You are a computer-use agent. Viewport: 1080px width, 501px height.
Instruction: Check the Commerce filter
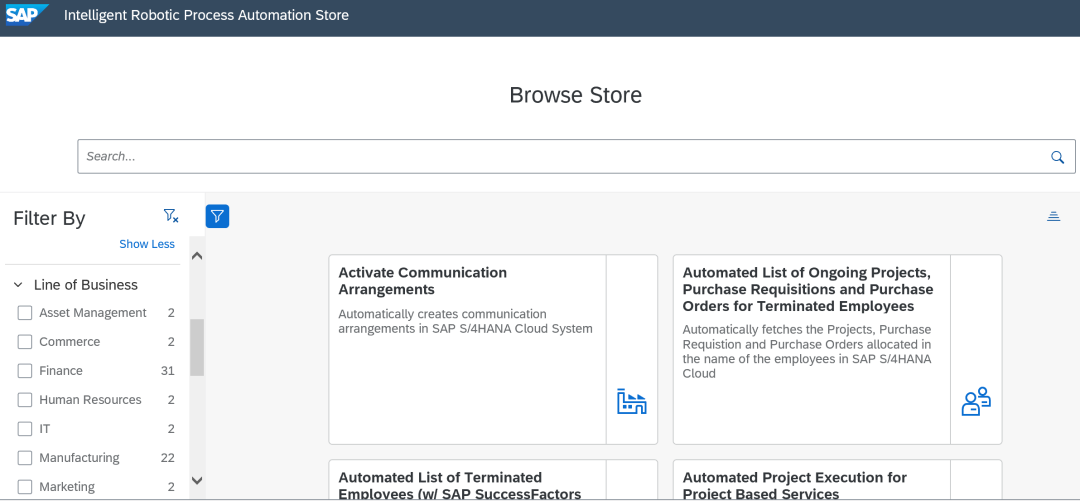click(x=25, y=342)
